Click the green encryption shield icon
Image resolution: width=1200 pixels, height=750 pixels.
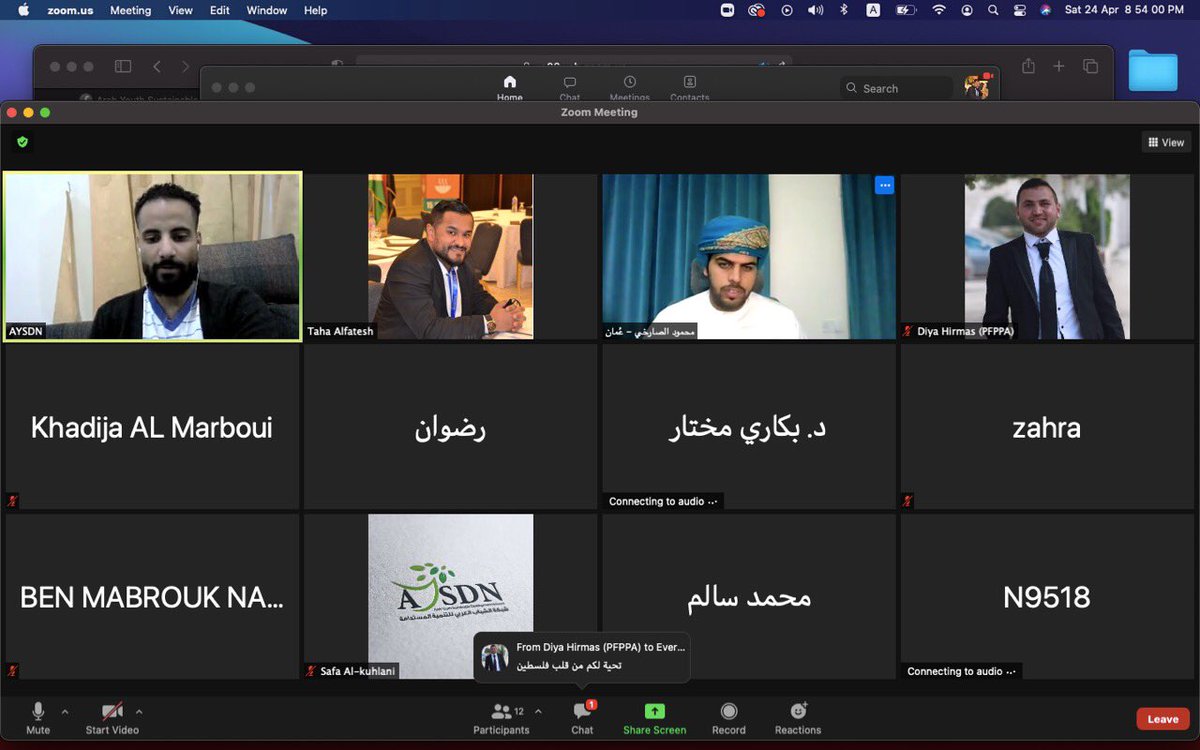22,142
